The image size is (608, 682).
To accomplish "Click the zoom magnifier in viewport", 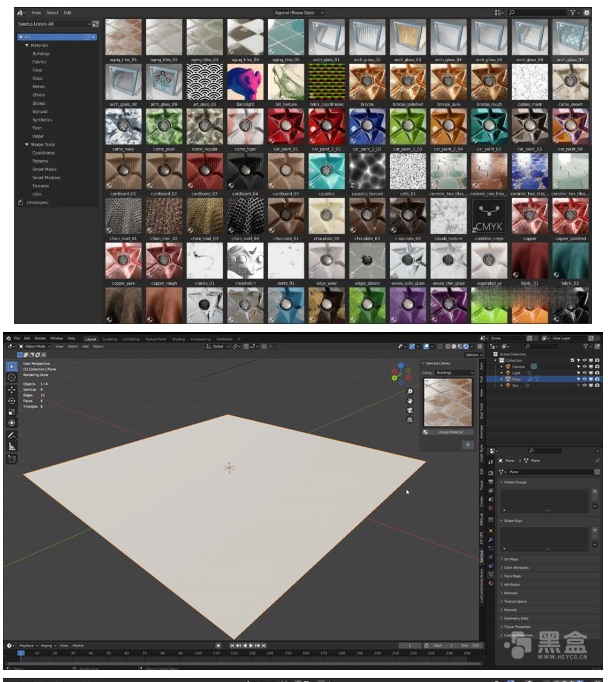I will (x=410, y=391).
